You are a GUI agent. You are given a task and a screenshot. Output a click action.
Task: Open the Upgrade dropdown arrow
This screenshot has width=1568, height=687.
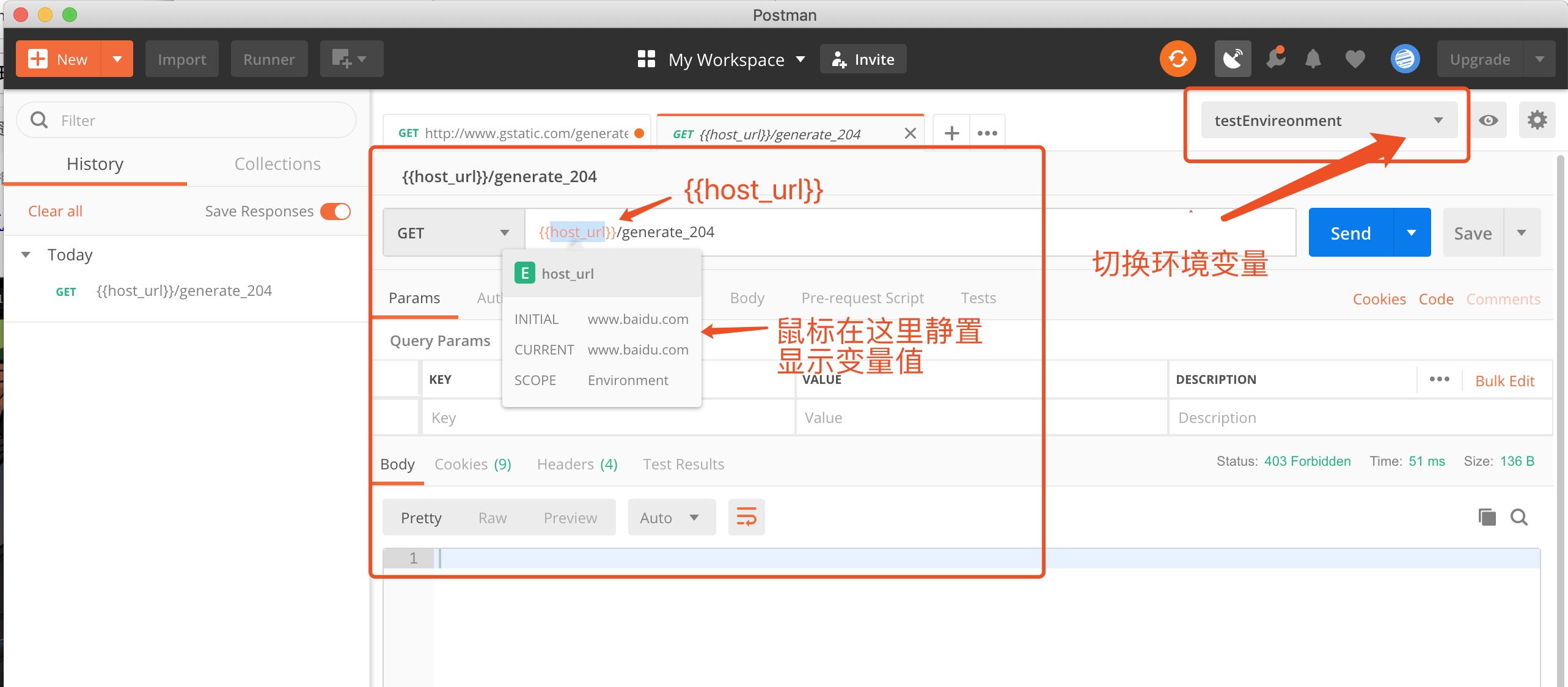[x=1539, y=59]
